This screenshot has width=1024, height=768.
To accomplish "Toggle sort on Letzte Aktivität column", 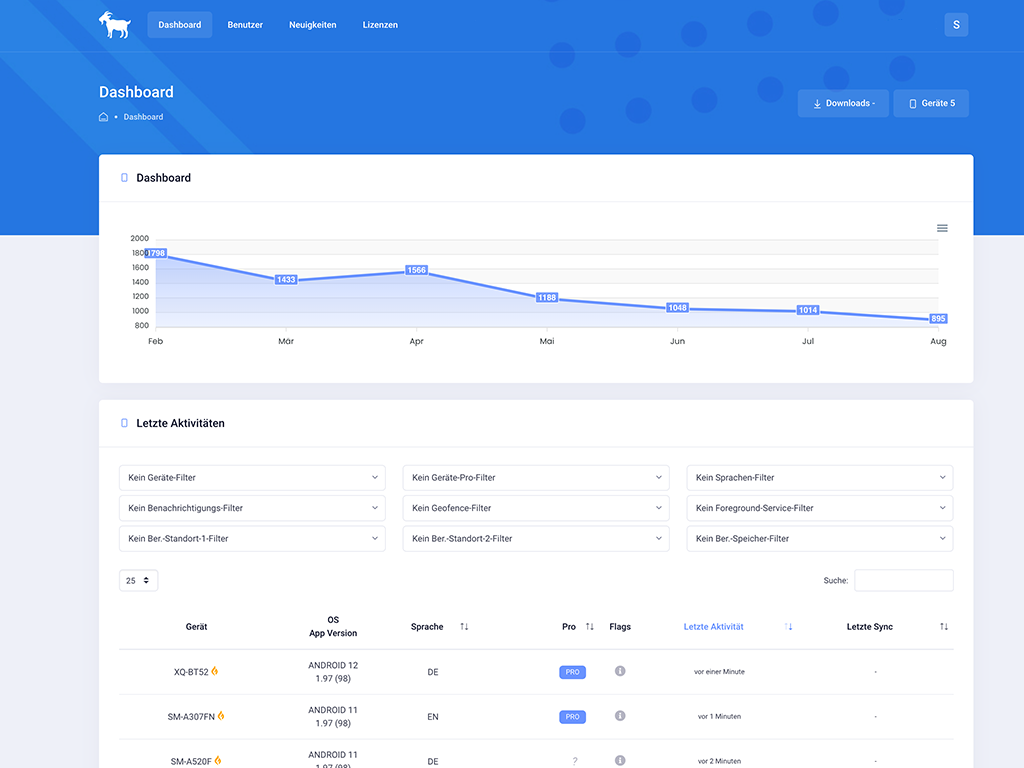I will coord(789,627).
